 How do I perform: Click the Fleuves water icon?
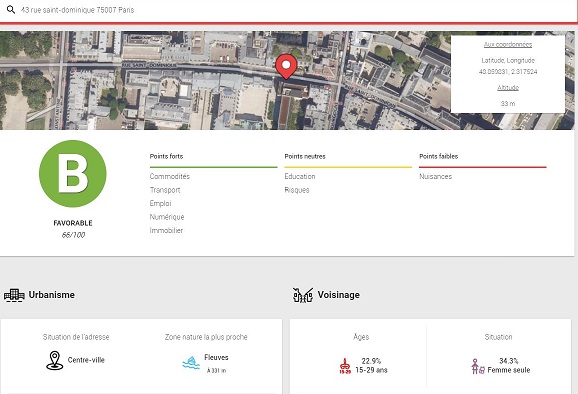191,363
